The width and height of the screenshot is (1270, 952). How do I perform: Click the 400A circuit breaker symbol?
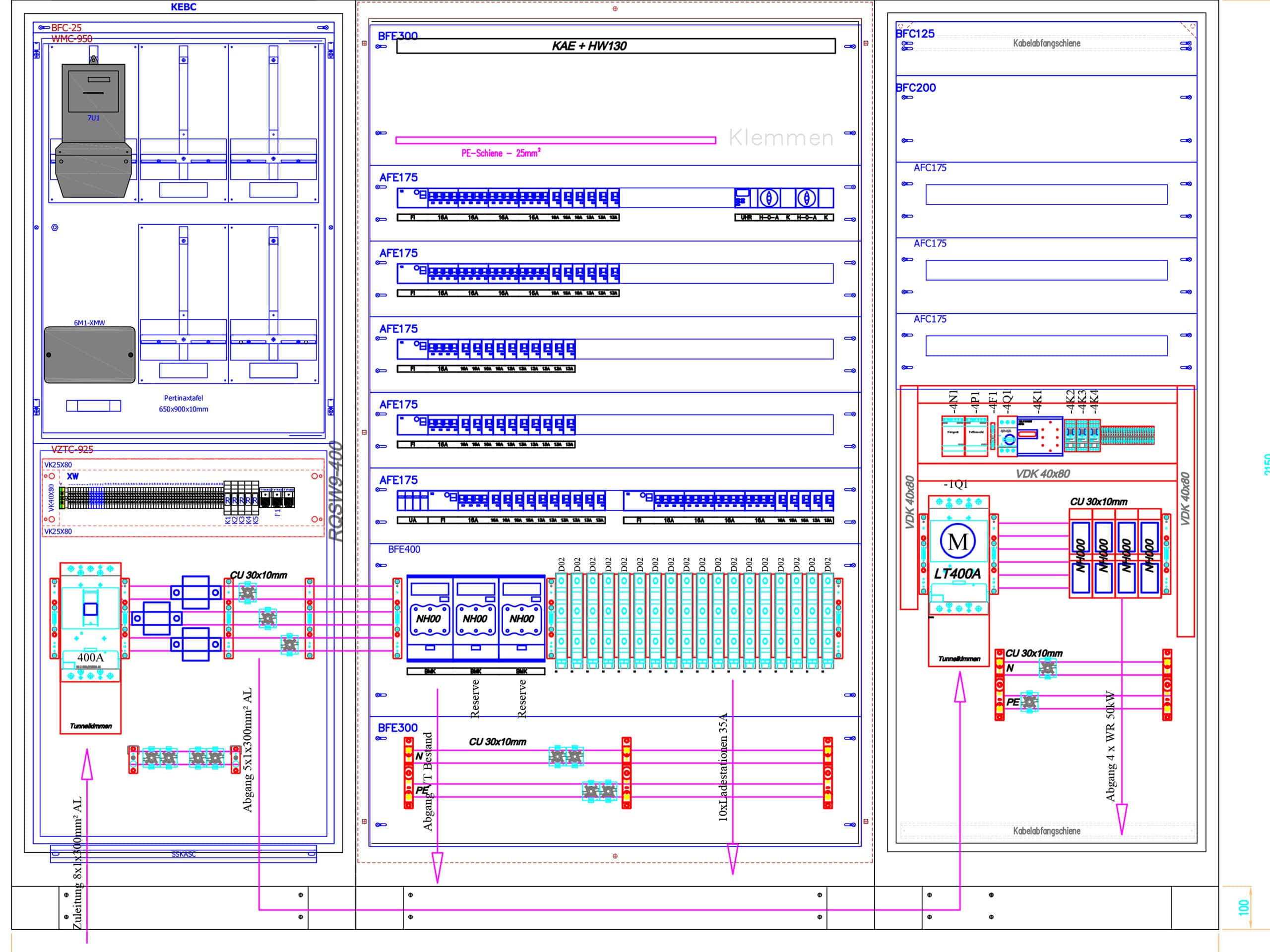[90, 622]
